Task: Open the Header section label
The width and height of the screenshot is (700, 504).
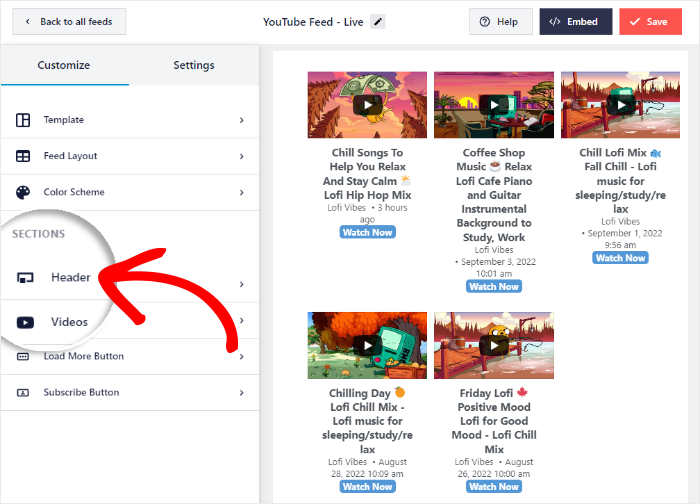Action: pyautogui.click(x=71, y=277)
